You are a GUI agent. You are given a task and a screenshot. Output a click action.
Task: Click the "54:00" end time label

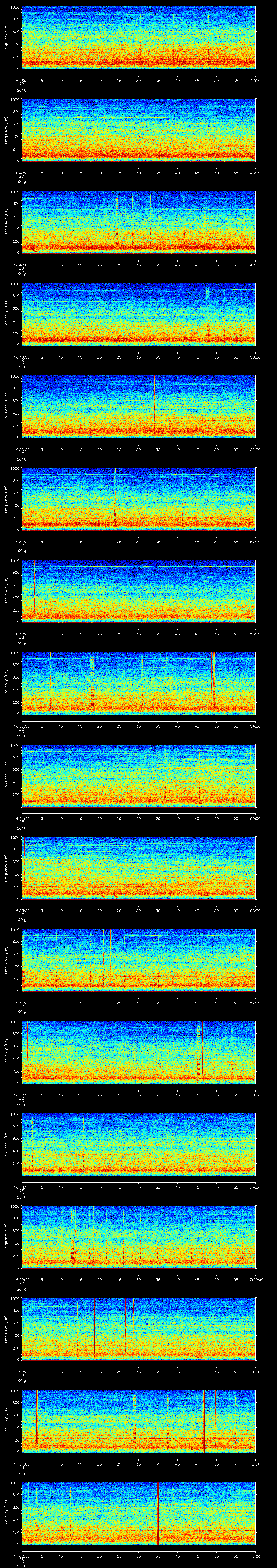(255, 726)
